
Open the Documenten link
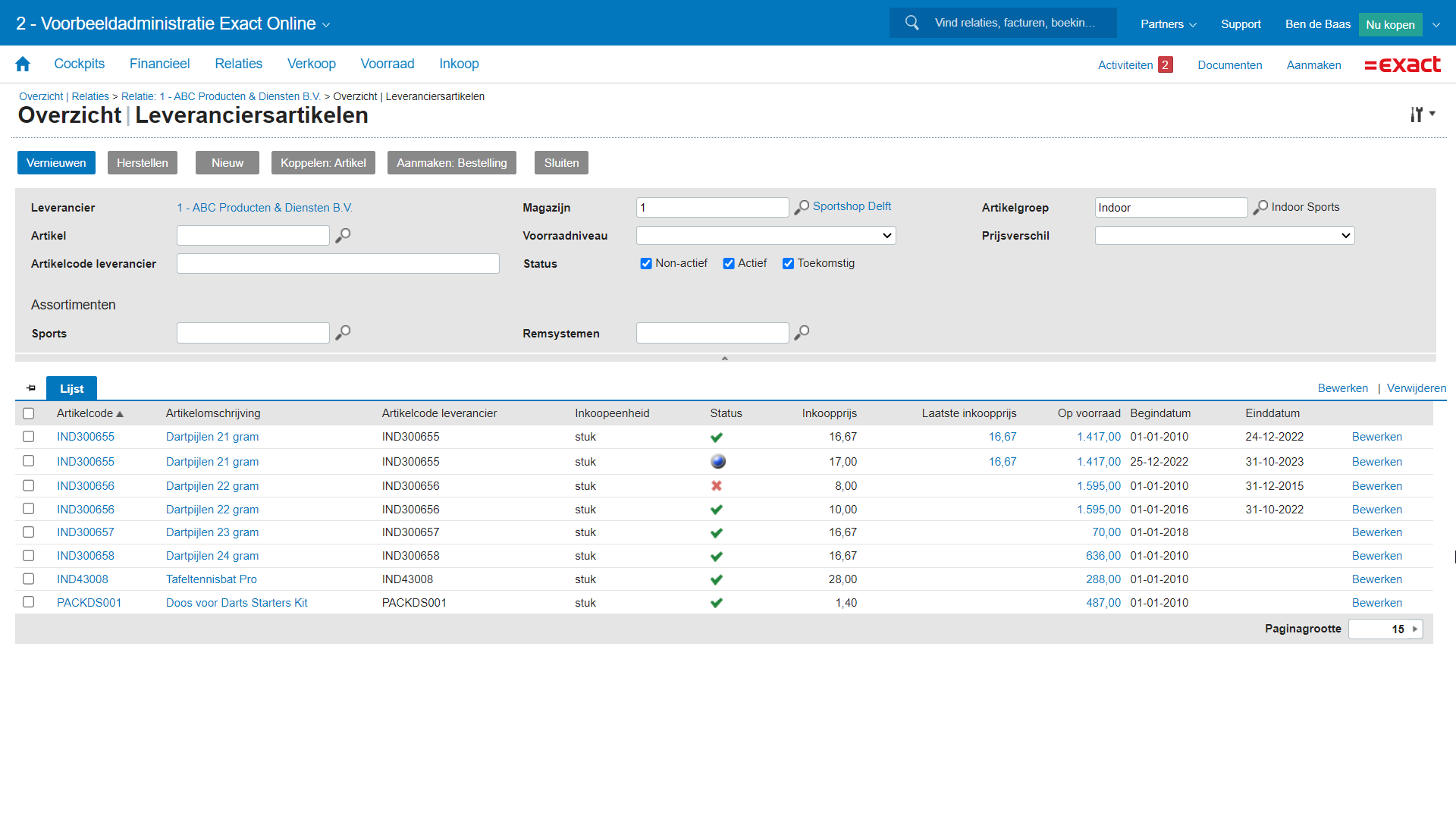[1230, 65]
